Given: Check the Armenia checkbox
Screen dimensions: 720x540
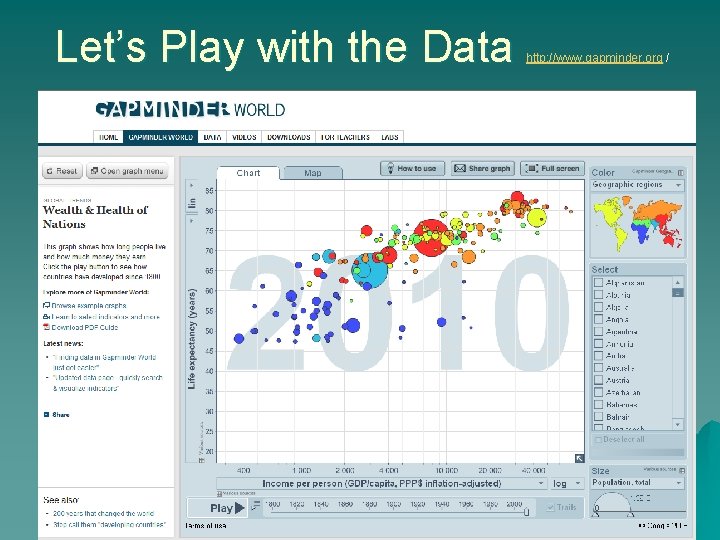Looking at the screenshot, I should pos(598,343).
